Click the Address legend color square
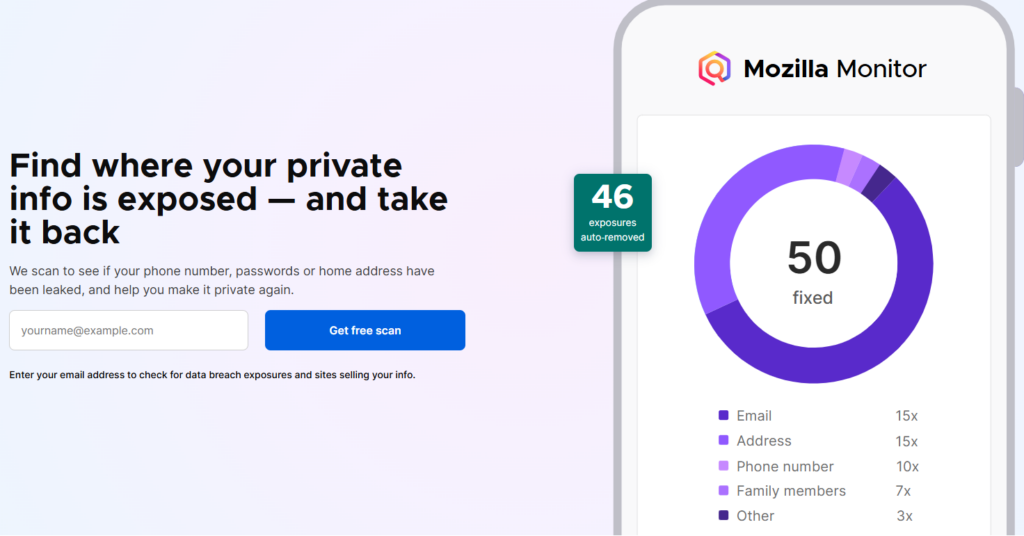The image size is (1024, 536). (x=723, y=440)
